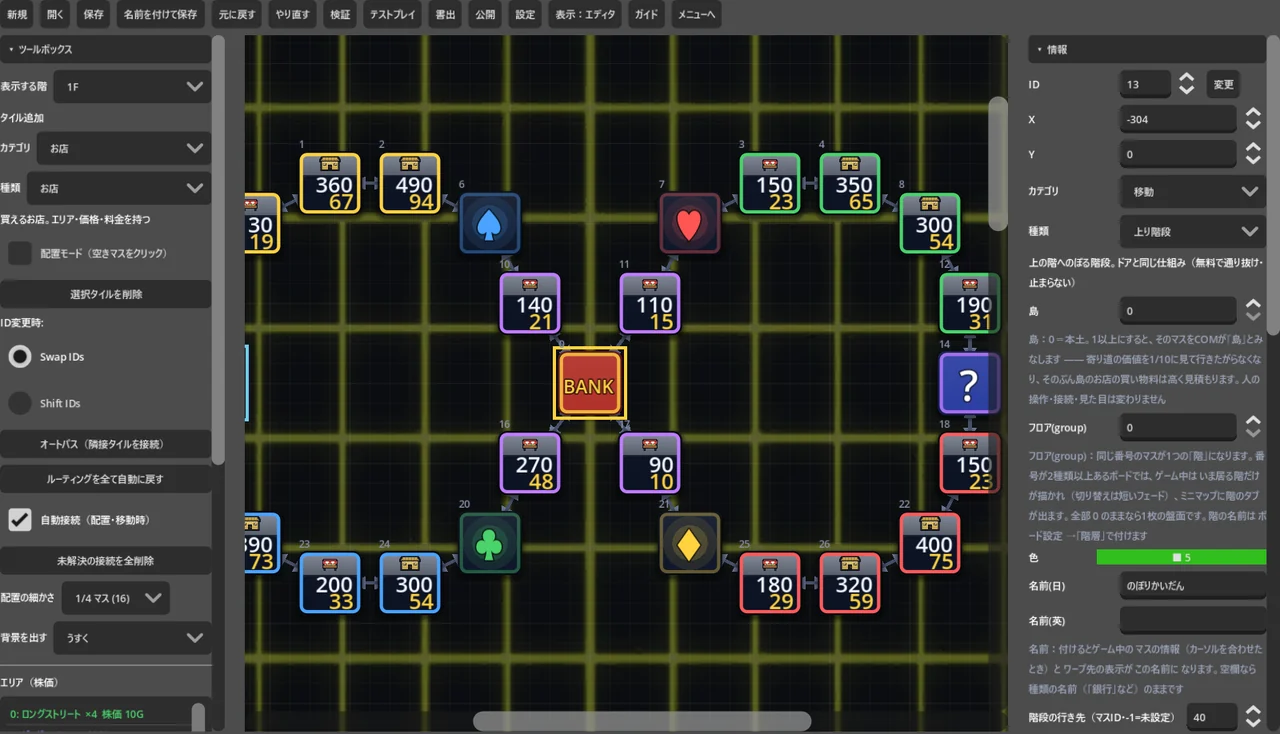Click the canvas horizontal scrollbar

[x=642, y=721]
